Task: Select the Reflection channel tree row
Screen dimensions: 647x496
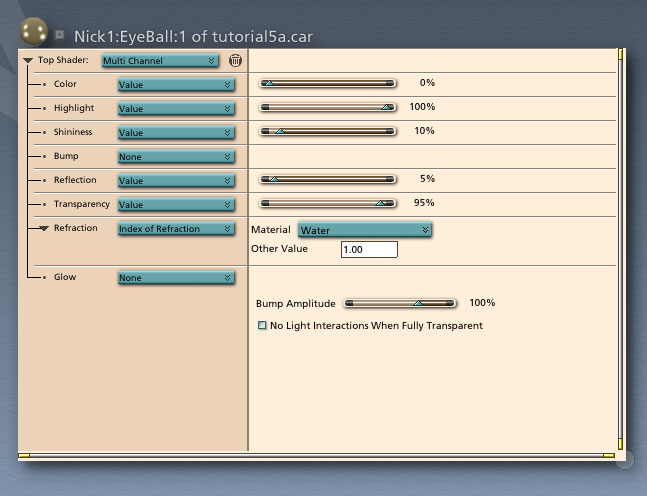Action: point(75,180)
